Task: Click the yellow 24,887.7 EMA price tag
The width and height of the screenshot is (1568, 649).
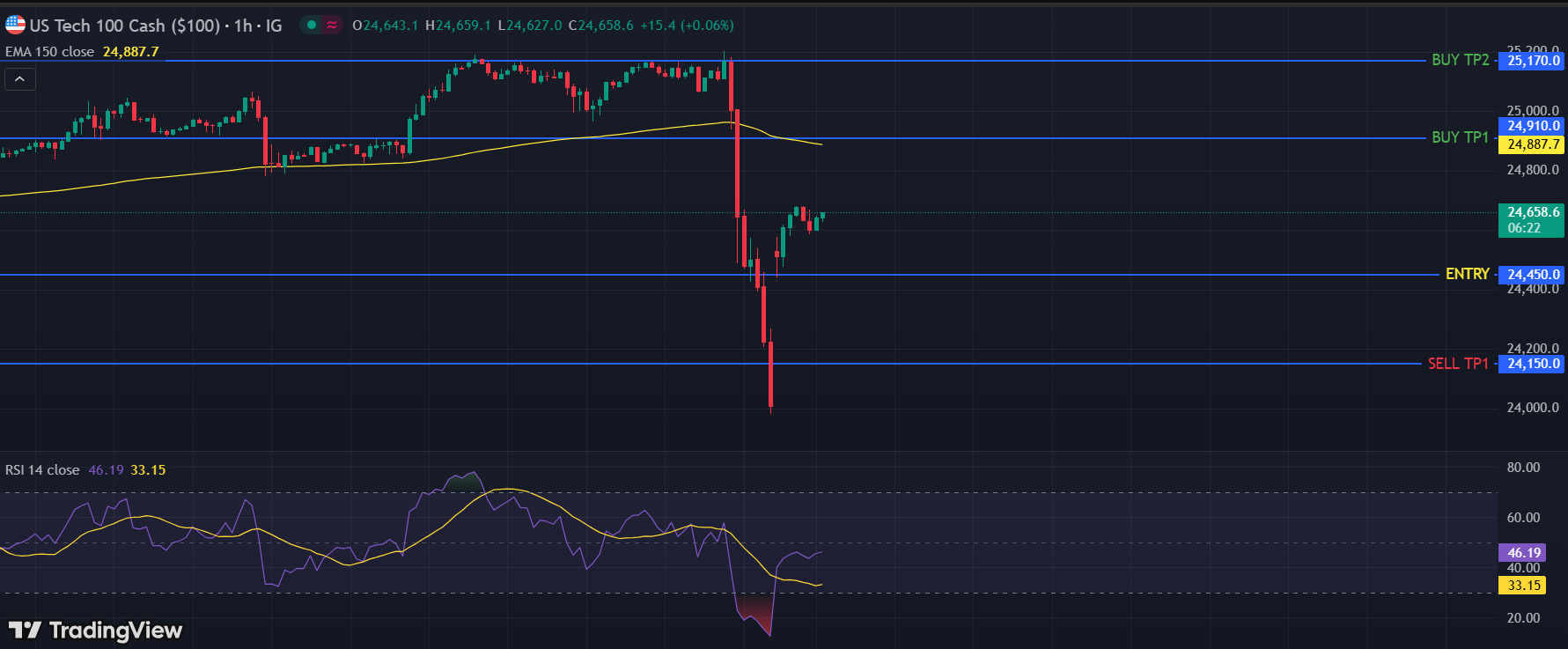Action: [x=1532, y=144]
